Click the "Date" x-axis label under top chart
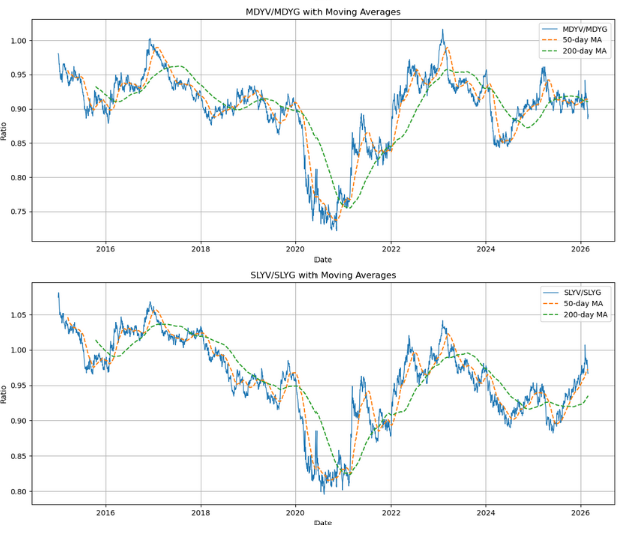The width and height of the screenshot is (630, 534). (320, 260)
